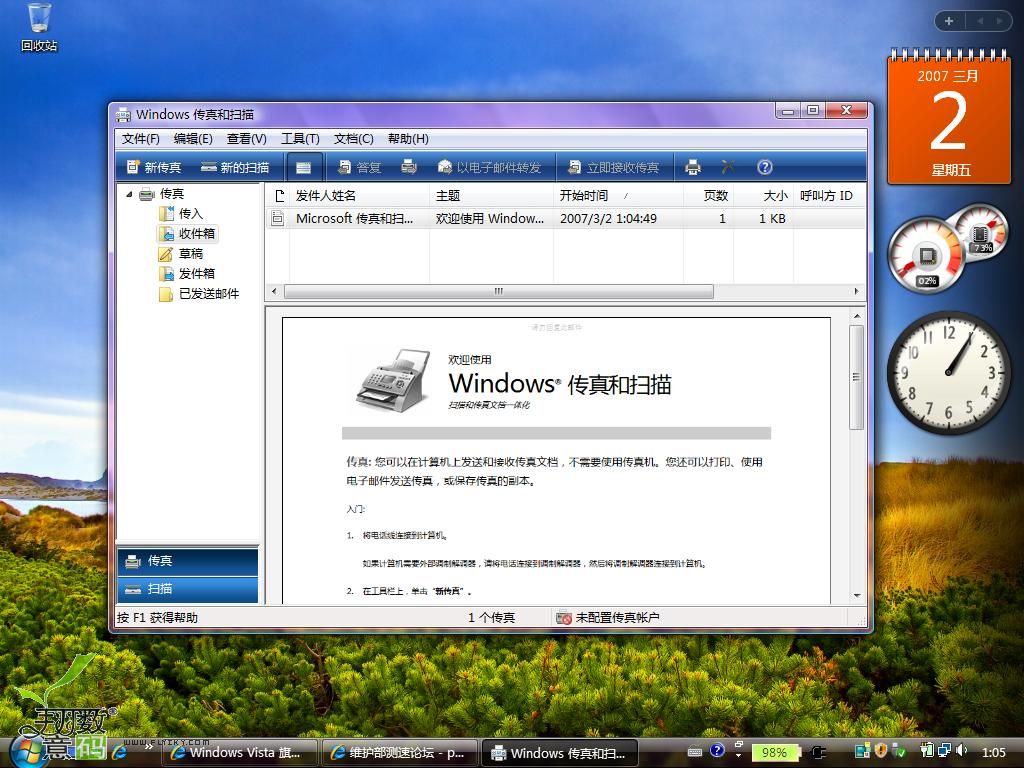Screen dimensions: 1024x768
Task: Click the Delete X icon in toolbar
Action: 728,167
